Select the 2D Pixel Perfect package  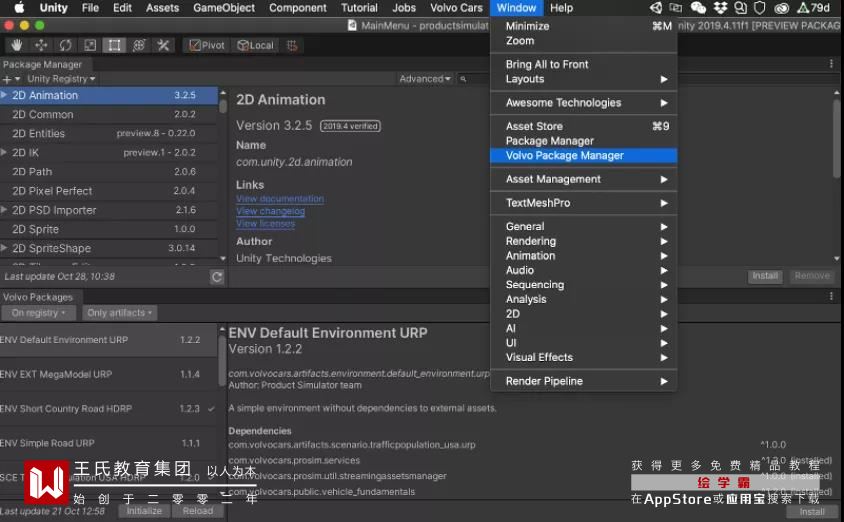pyautogui.click(x=109, y=191)
